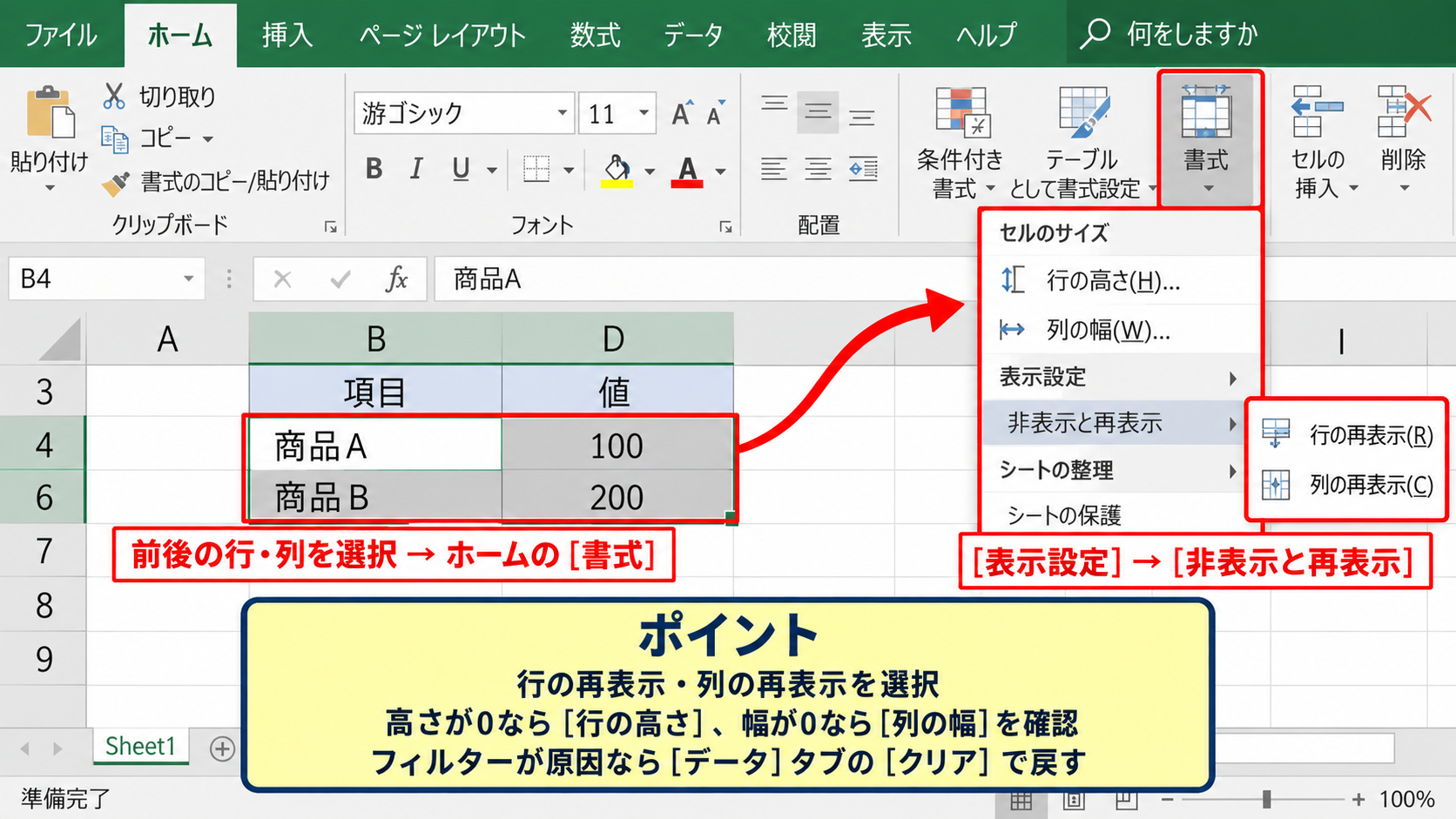
Task: Toggle Underline formatting
Action: coord(461,169)
